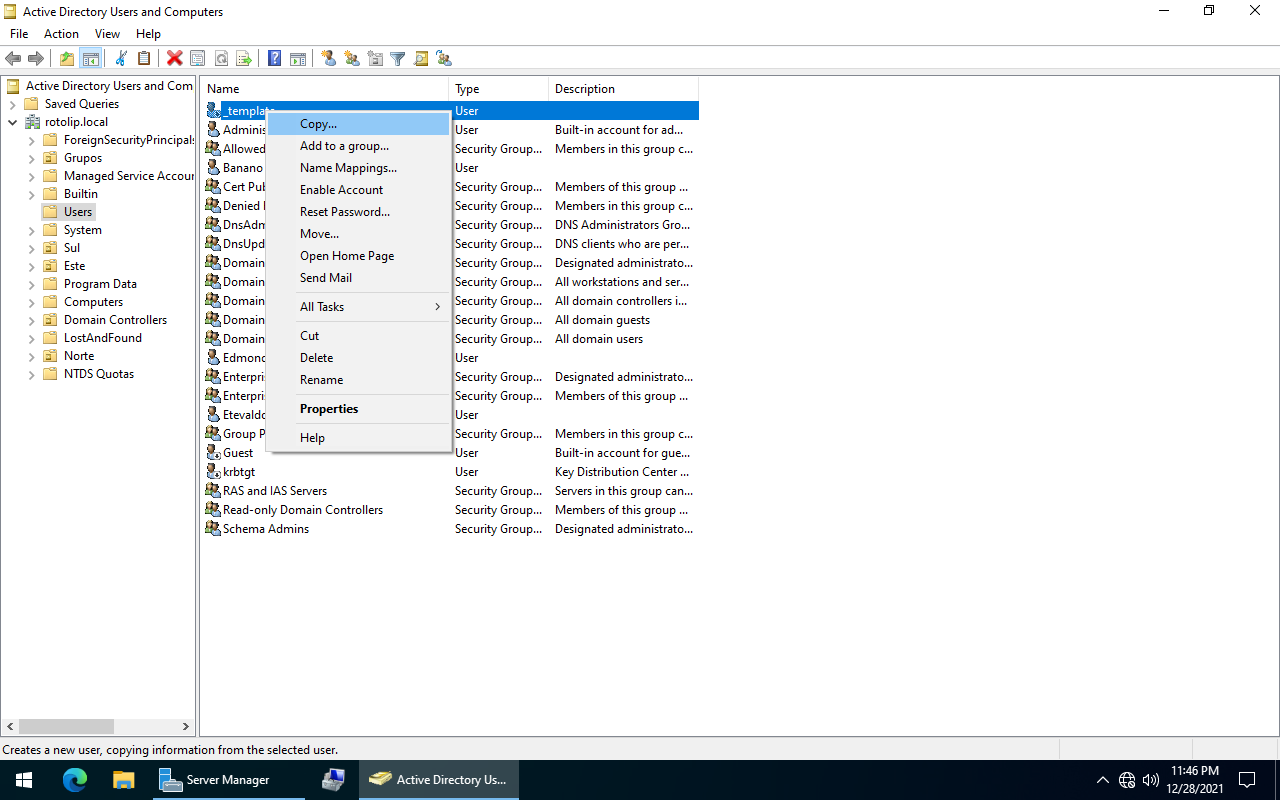Click the red Delete toolbar icon
Viewport: 1280px width, 800px height.
(175, 59)
